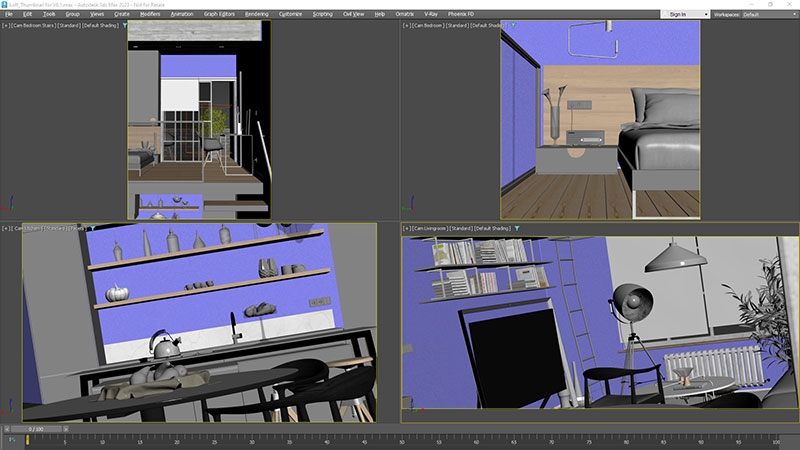Screen dimensions: 800x450
Task: Click [+] in Cam Livingroom viewport
Action: (x=406, y=229)
